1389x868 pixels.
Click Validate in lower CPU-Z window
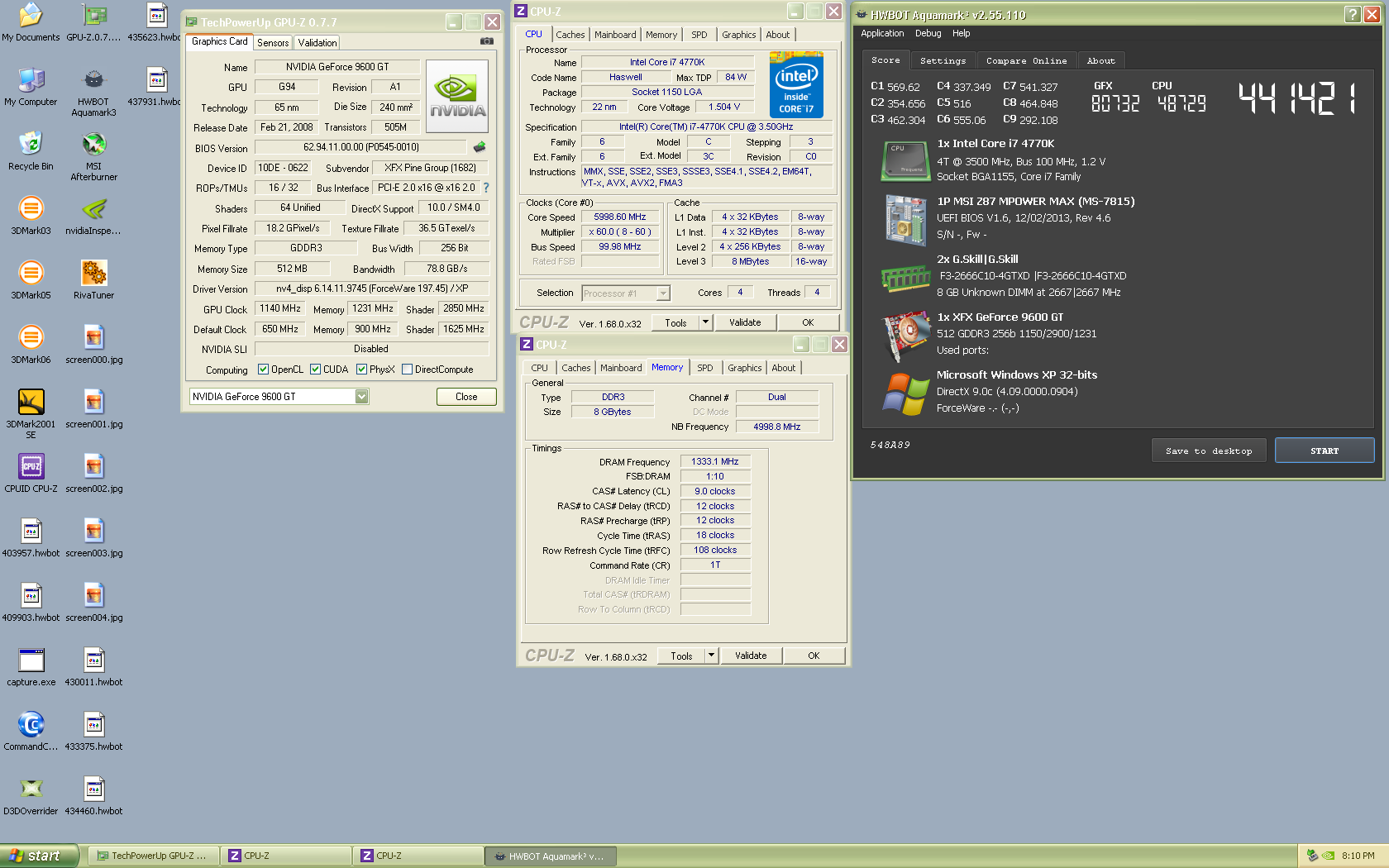[x=751, y=656]
